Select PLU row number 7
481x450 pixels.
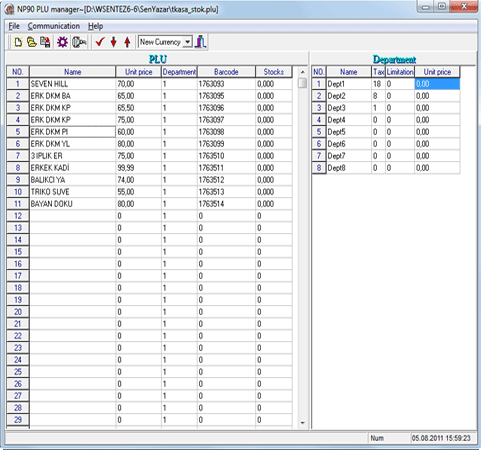(18, 156)
